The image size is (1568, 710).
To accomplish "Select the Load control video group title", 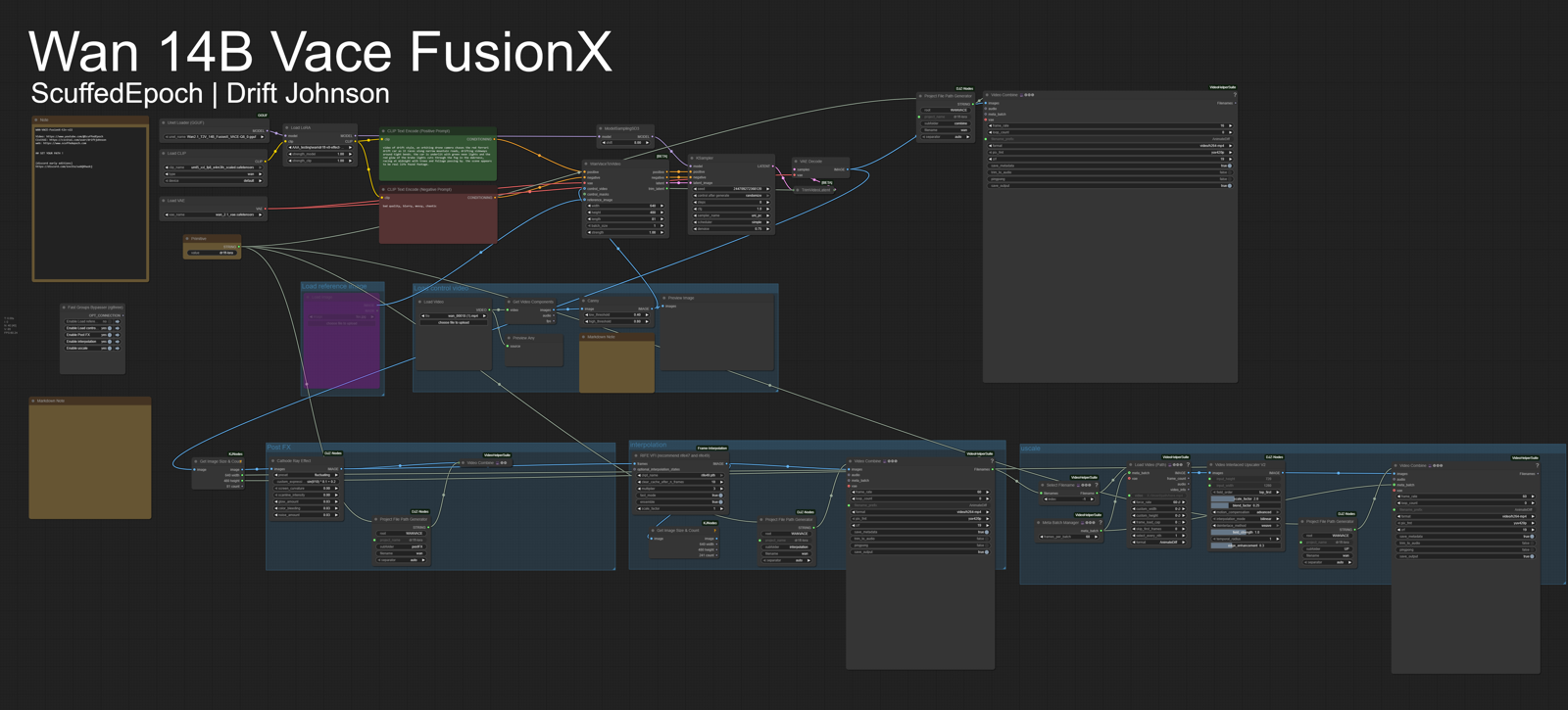I will [441, 288].
